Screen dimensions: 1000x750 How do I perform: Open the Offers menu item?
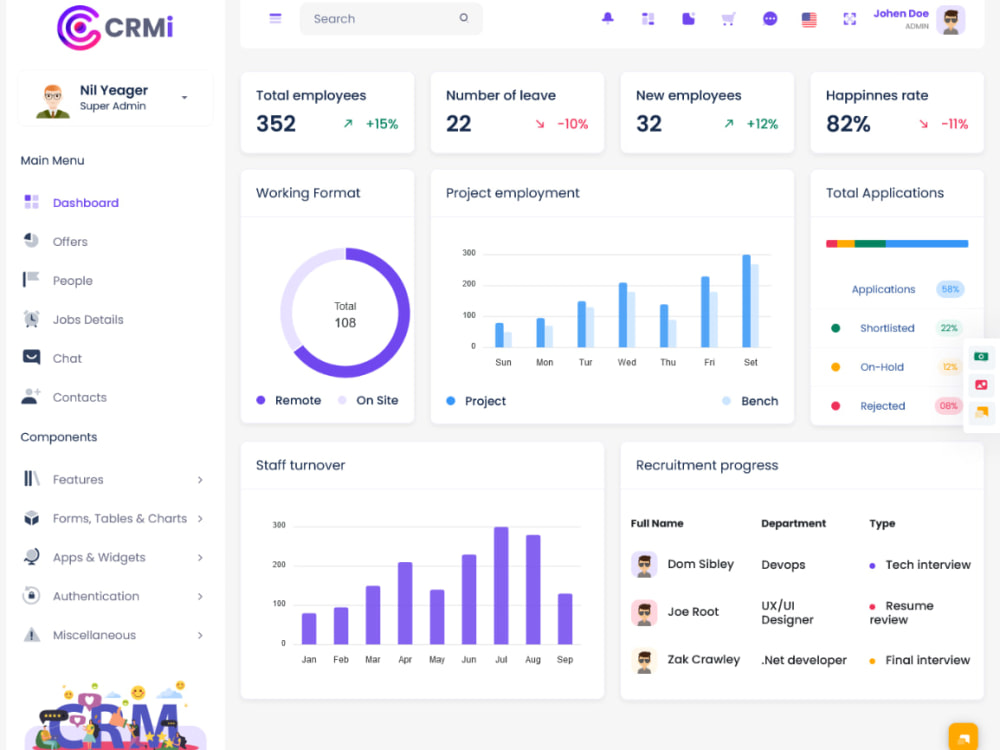[70, 241]
